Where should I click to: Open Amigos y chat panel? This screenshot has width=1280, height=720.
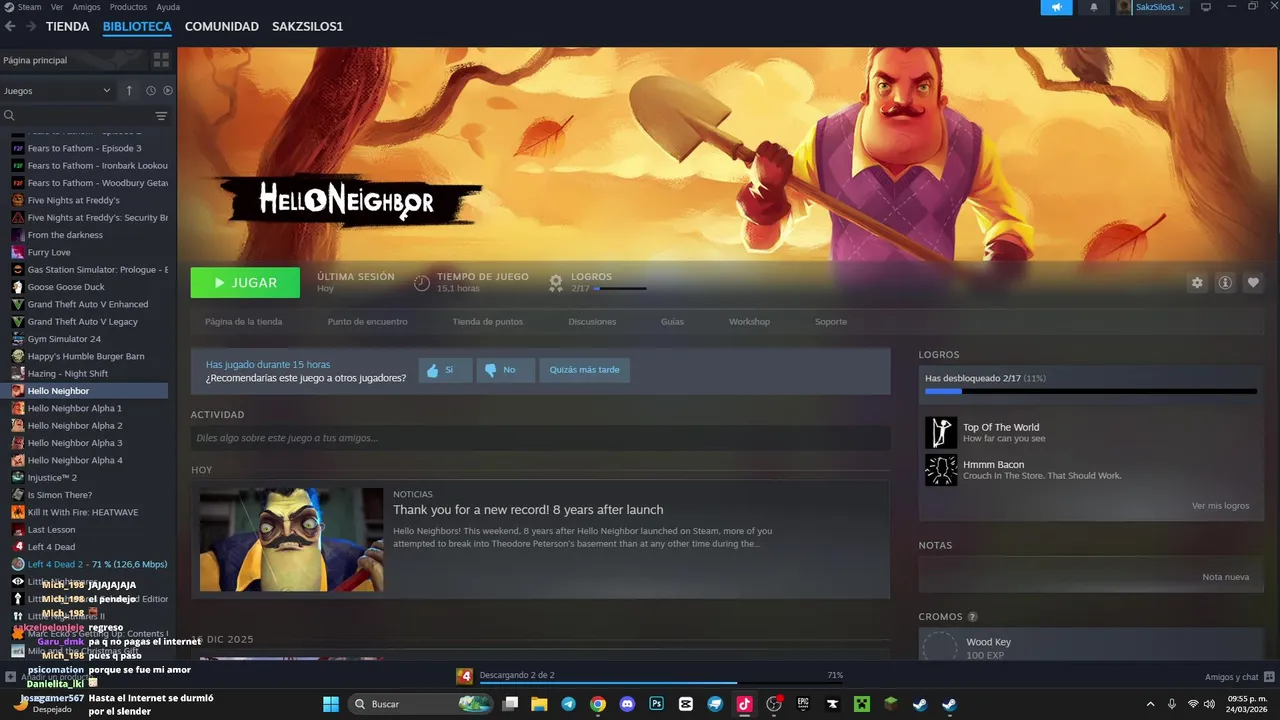(x=1238, y=677)
